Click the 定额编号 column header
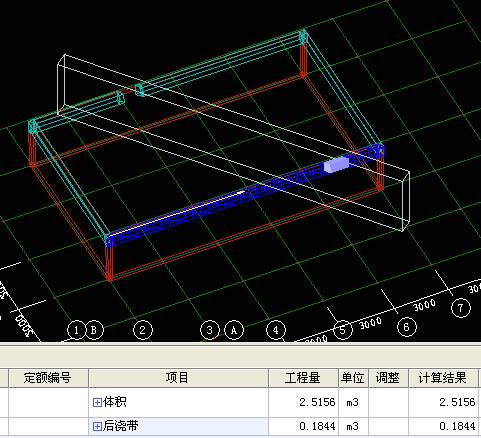The height and width of the screenshot is (438, 481). (48, 378)
